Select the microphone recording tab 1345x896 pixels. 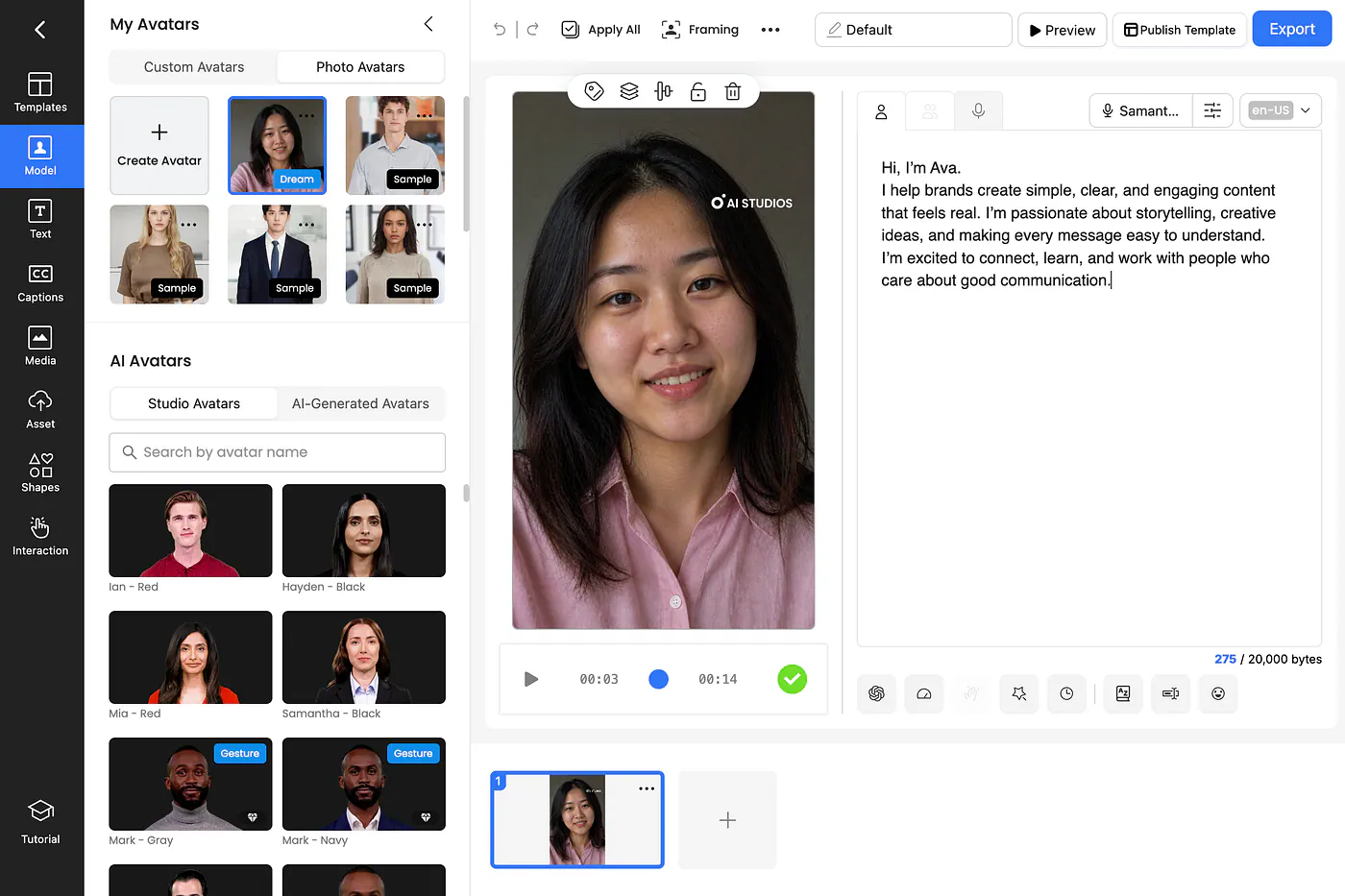978,111
